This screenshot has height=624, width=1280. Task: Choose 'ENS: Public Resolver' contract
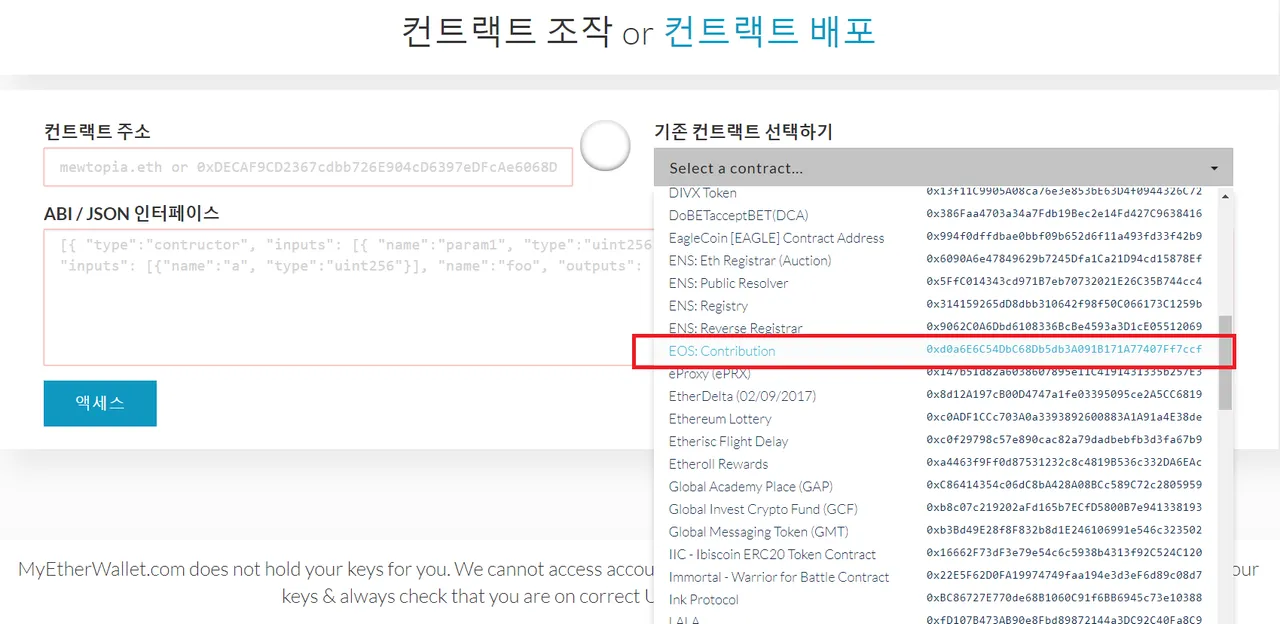pyautogui.click(x=935, y=283)
